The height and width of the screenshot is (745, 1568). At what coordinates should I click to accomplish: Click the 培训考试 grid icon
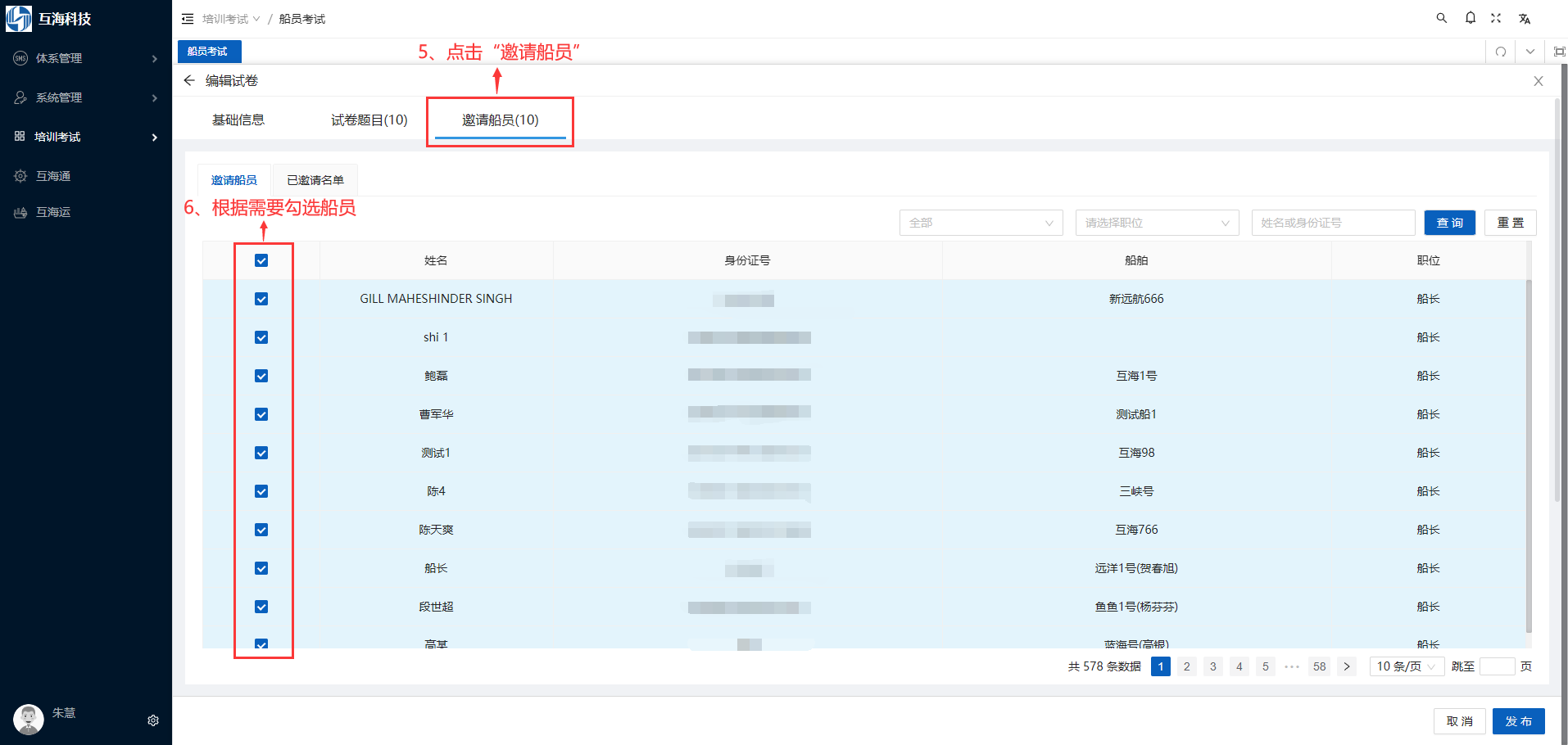(20, 136)
